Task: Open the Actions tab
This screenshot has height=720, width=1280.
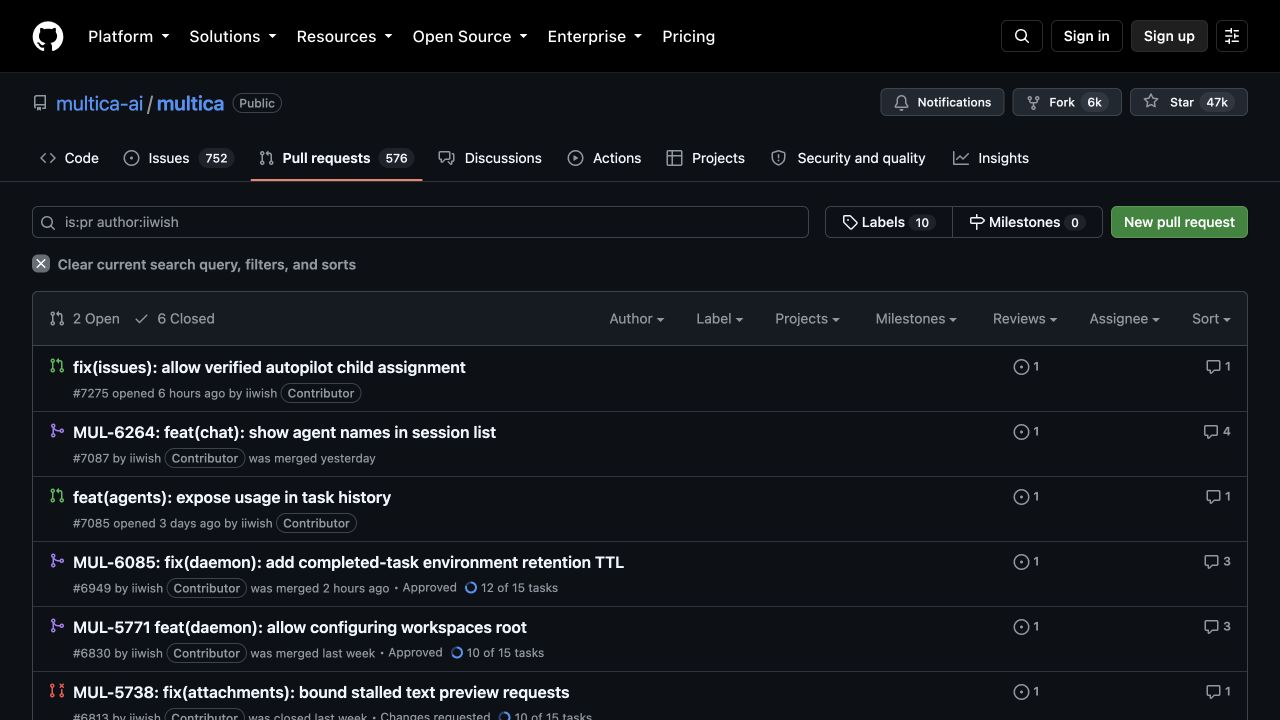Action: pyautogui.click(x=604, y=158)
